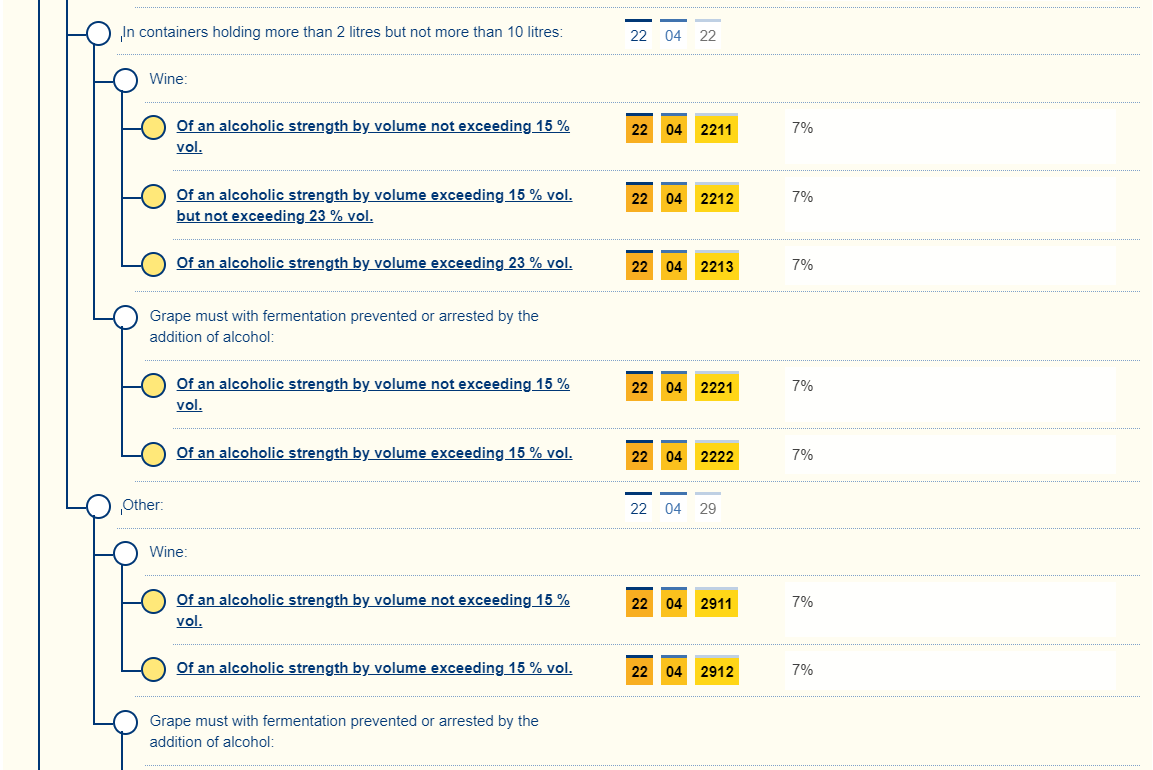Open 'exceeding 23 % vol.' commodity link
This screenshot has width=1153, height=770.
point(374,264)
